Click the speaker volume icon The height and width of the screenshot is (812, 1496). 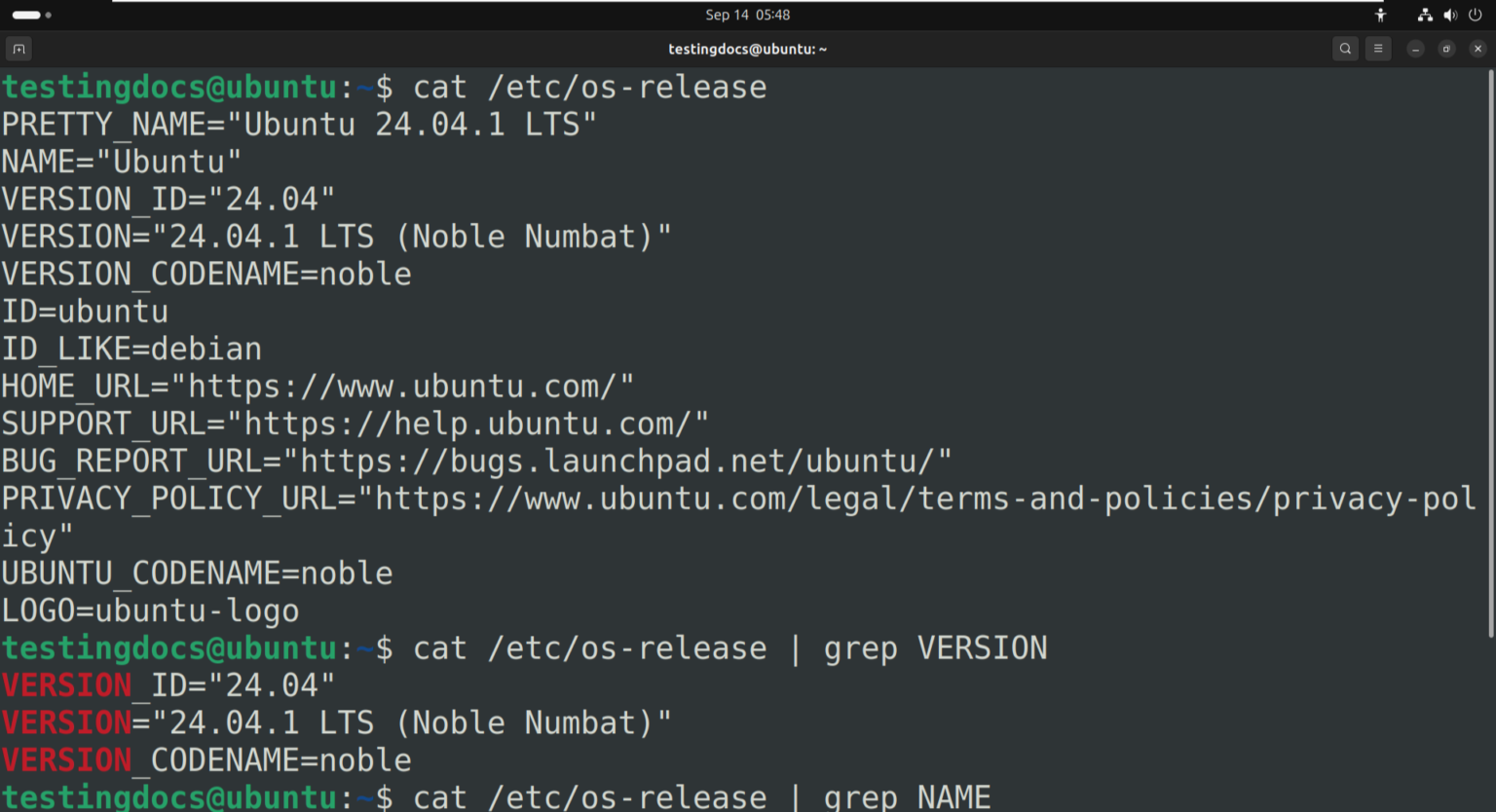1450,15
